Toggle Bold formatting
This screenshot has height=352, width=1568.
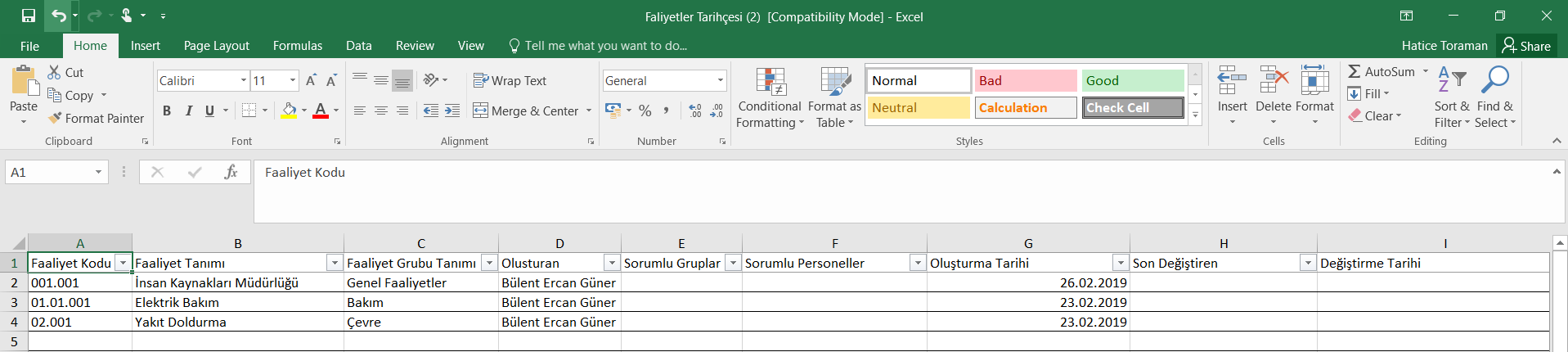tap(167, 111)
